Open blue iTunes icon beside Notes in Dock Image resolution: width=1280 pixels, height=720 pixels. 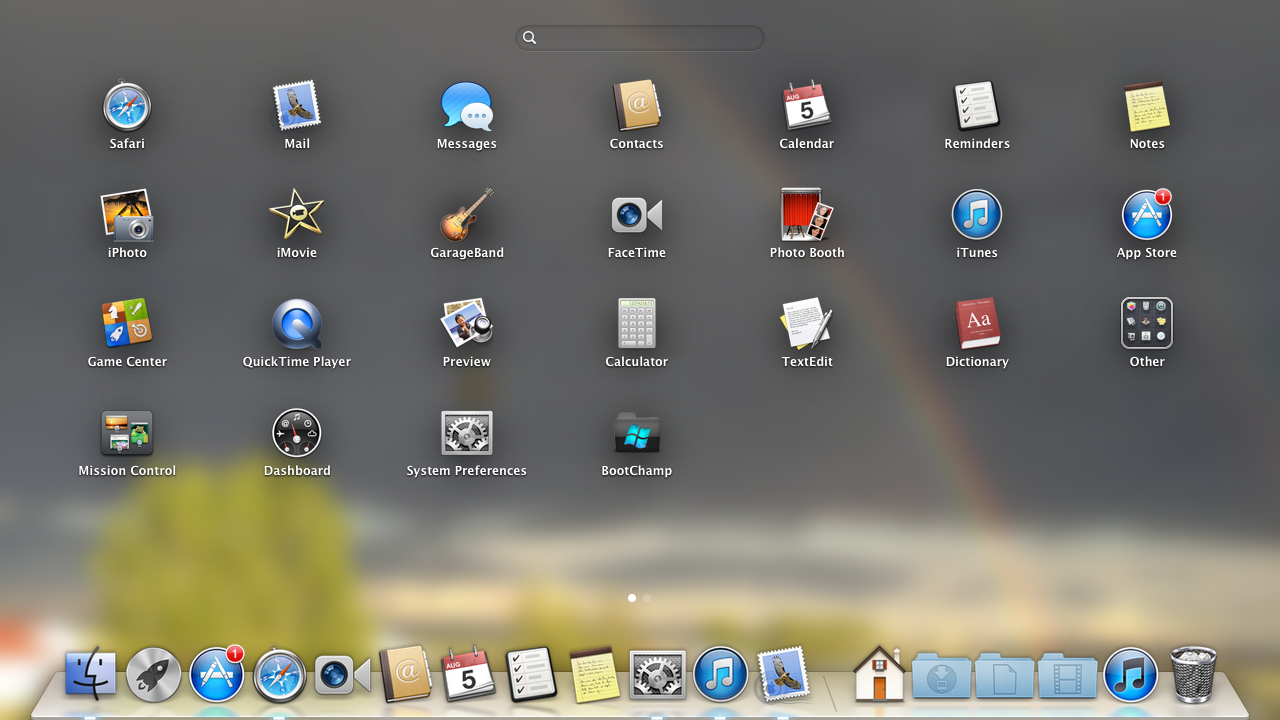tap(720, 674)
